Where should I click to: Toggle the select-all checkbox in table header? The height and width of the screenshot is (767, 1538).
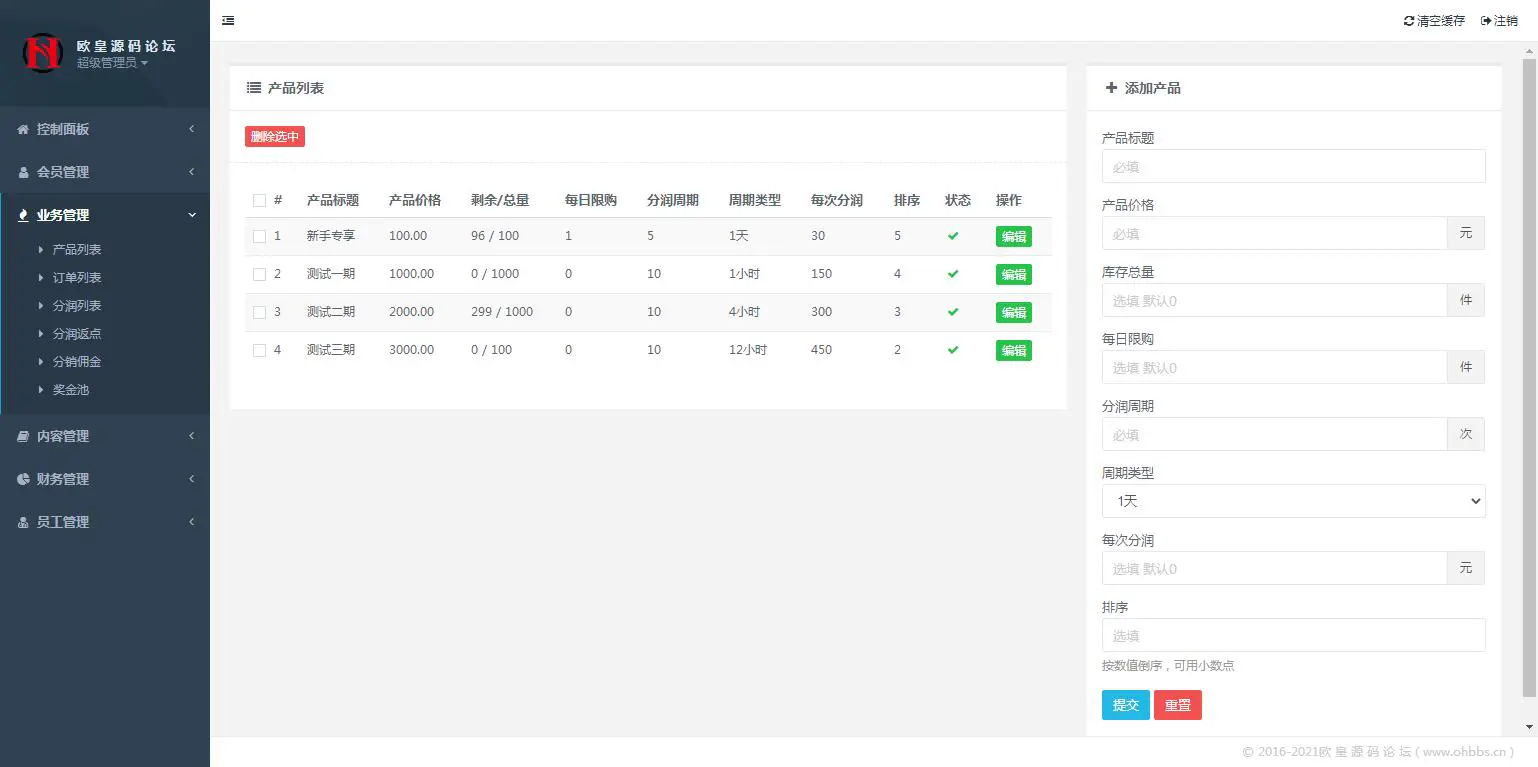click(x=257, y=199)
